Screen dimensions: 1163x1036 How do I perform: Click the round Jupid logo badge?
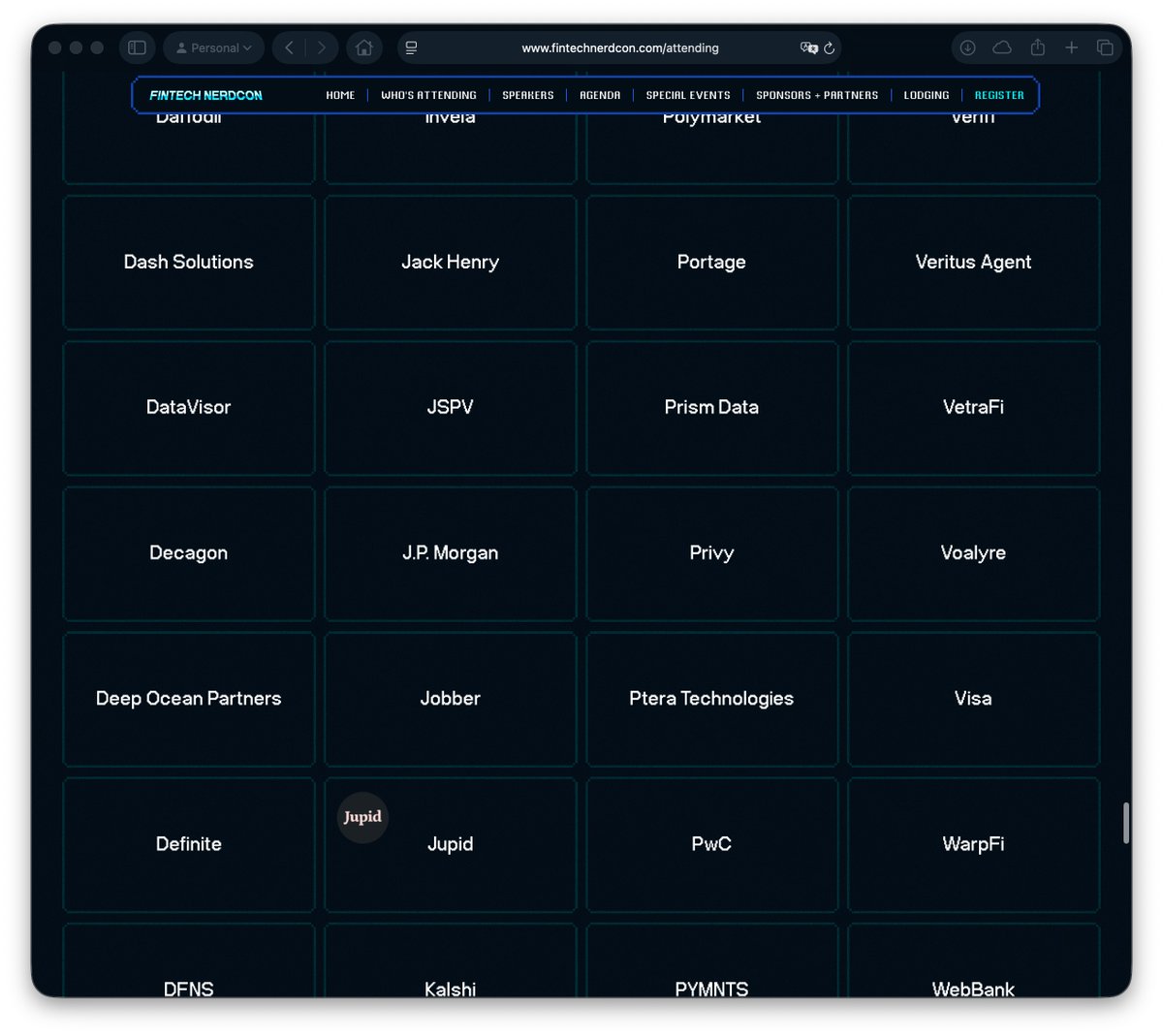coord(362,817)
